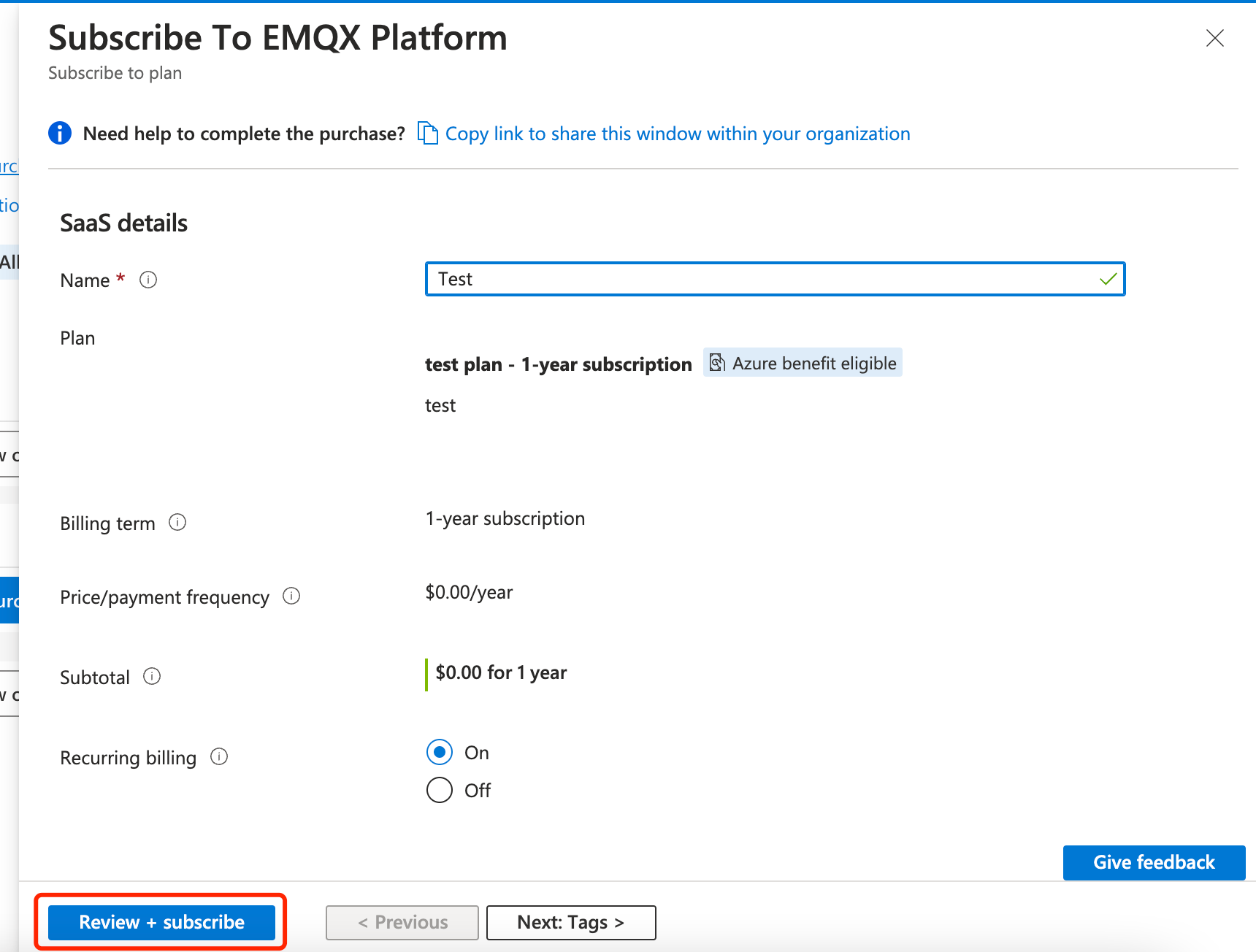Click the copy-document icon before the share link

(x=427, y=133)
